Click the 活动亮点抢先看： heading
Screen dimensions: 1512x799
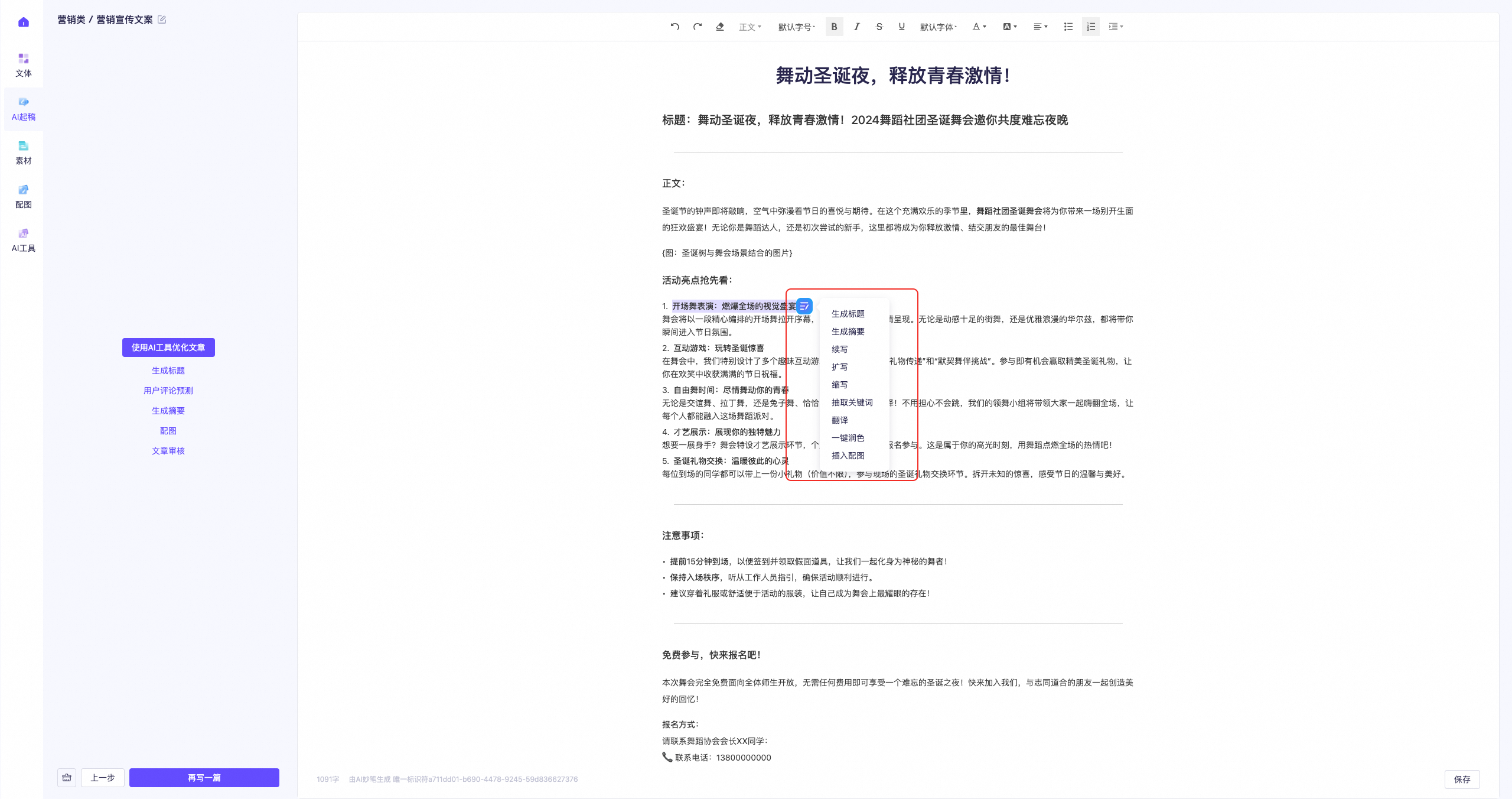pos(698,281)
